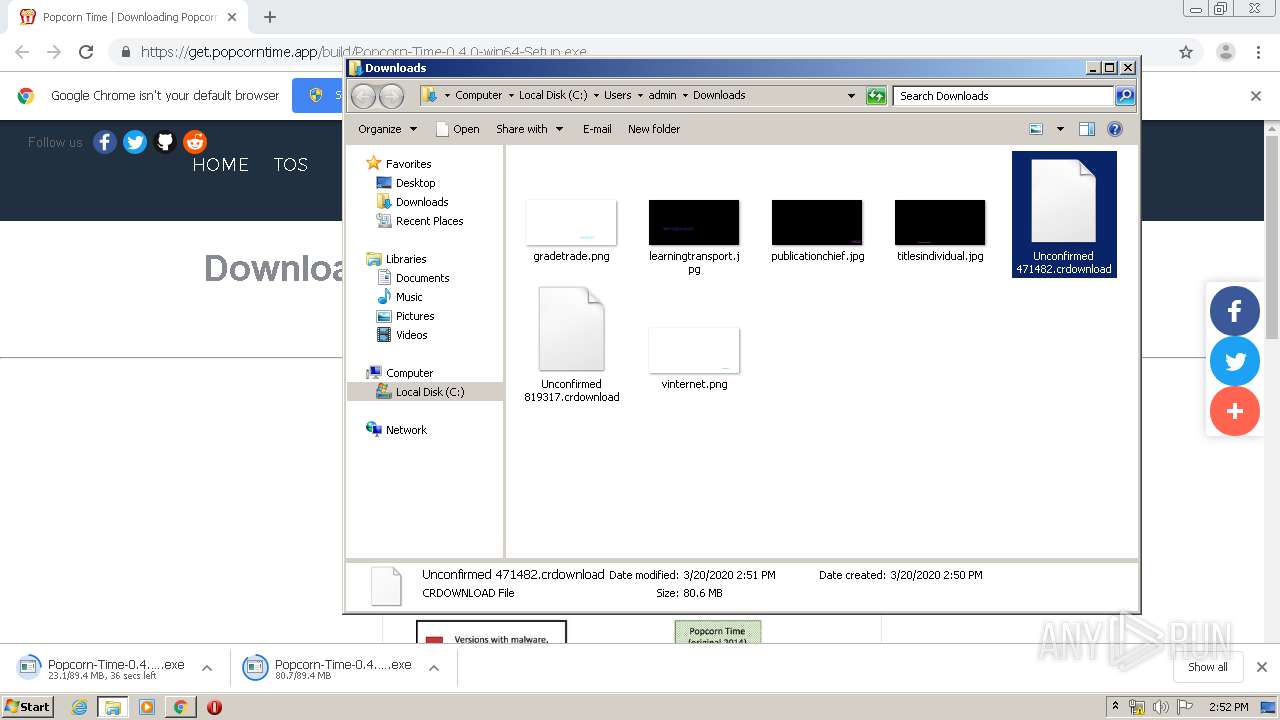
Task: Select publicationchief.jpg file
Action: pyautogui.click(x=817, y=231)
